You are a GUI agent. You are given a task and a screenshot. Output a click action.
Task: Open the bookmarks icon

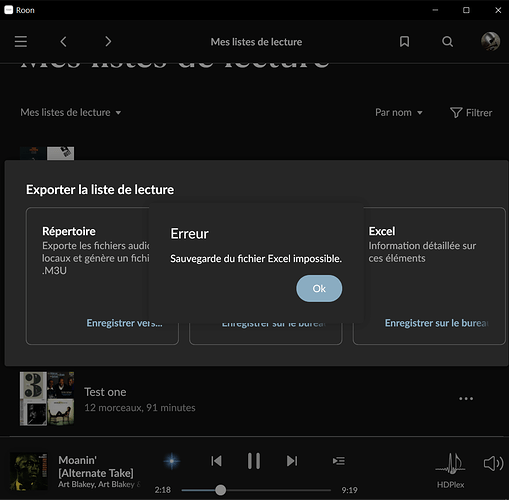click(404, 42)
